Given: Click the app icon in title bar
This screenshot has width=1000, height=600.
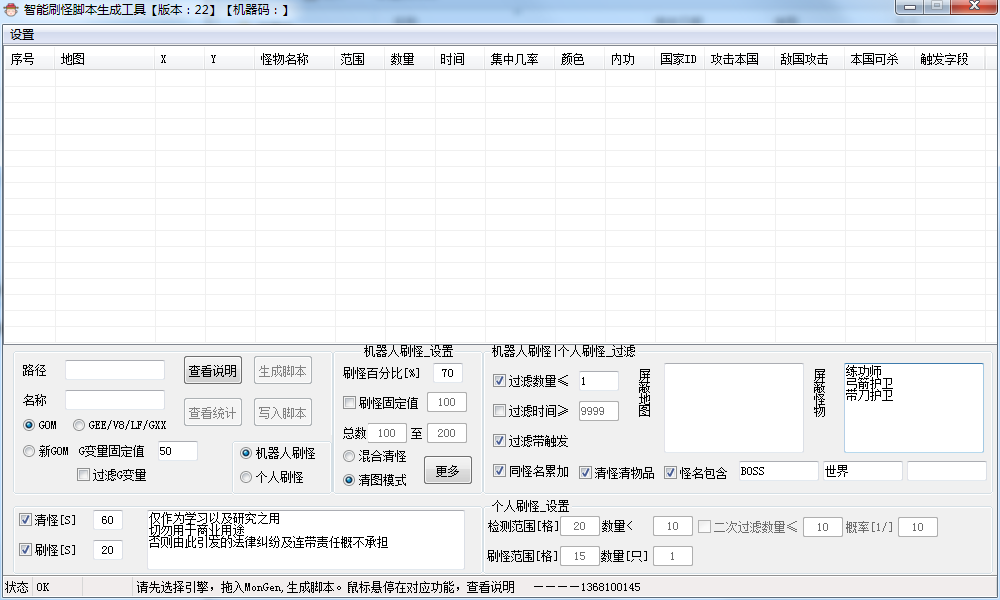Looking at the screenshot, I should click(x=11, y=10).
